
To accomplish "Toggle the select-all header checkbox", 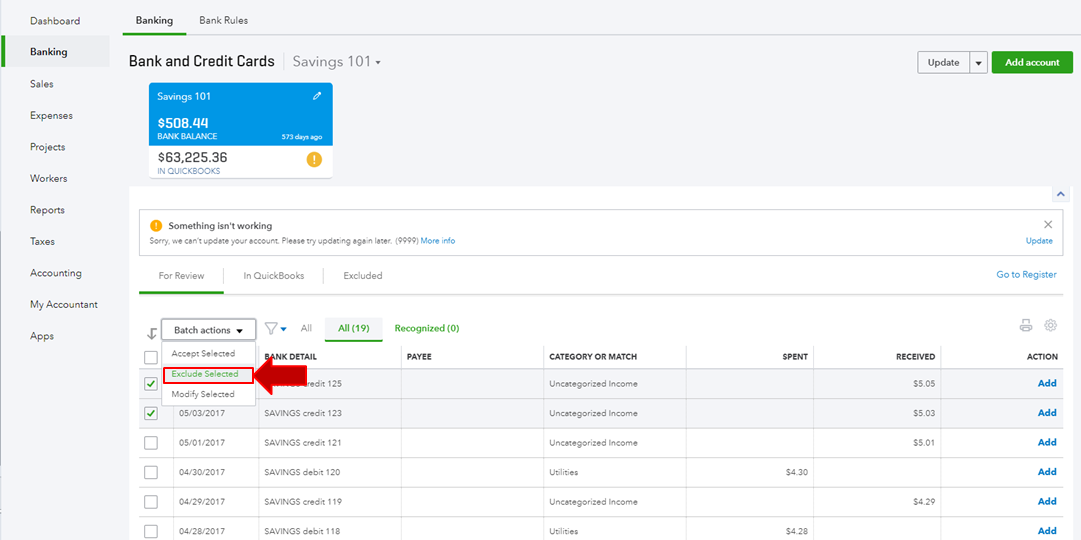I will pyautogui.click(x=150, y=357).
